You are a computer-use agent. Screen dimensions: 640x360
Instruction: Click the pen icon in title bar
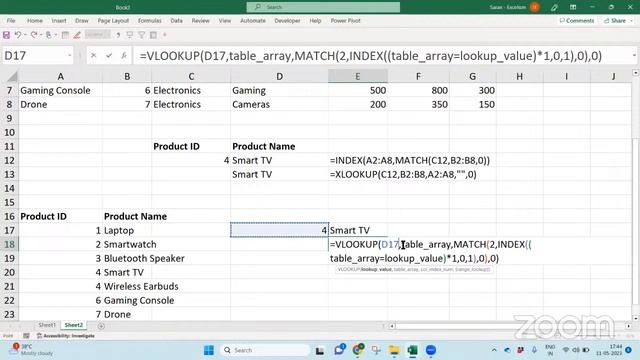pos(554,7)
